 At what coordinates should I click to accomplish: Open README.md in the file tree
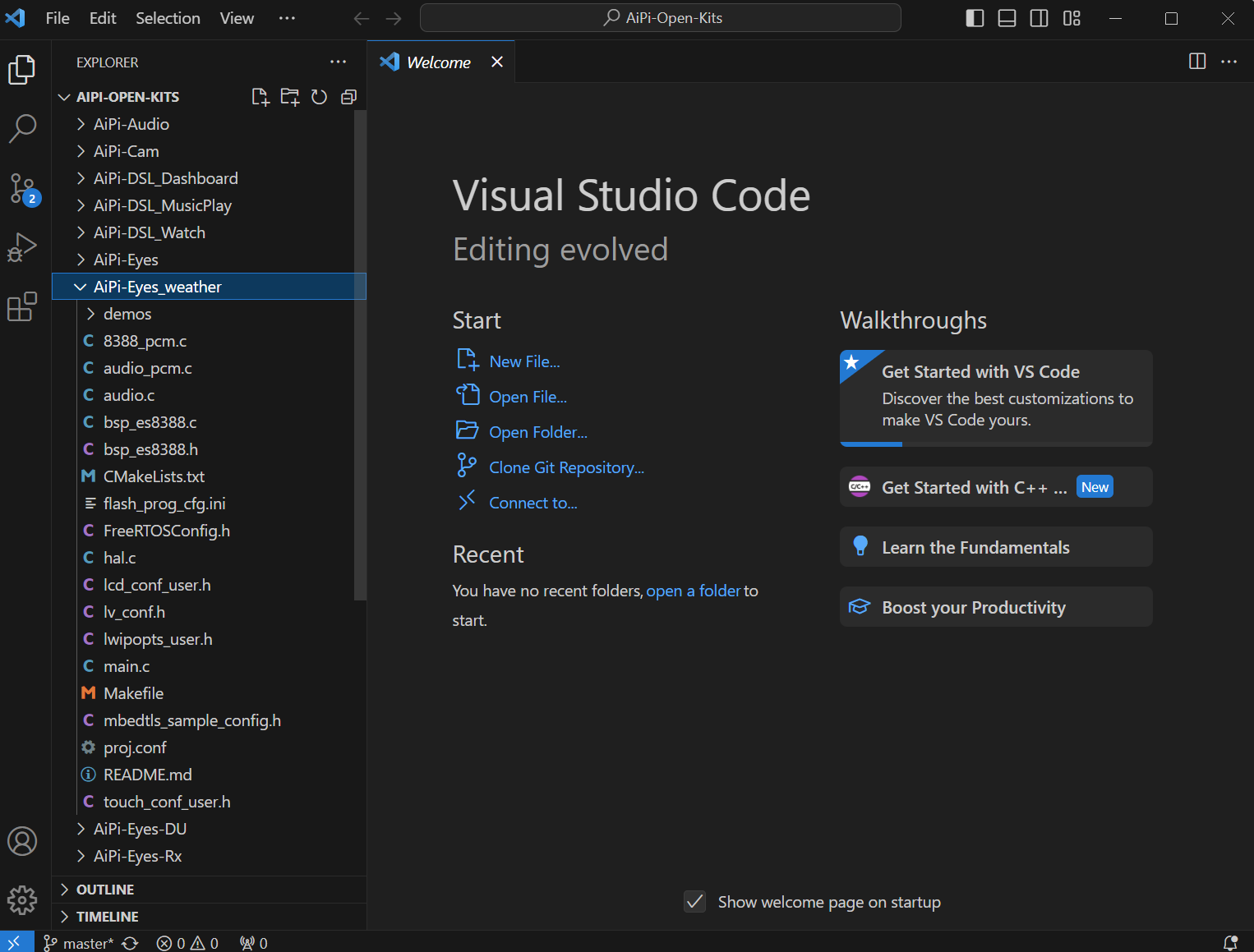209,775
